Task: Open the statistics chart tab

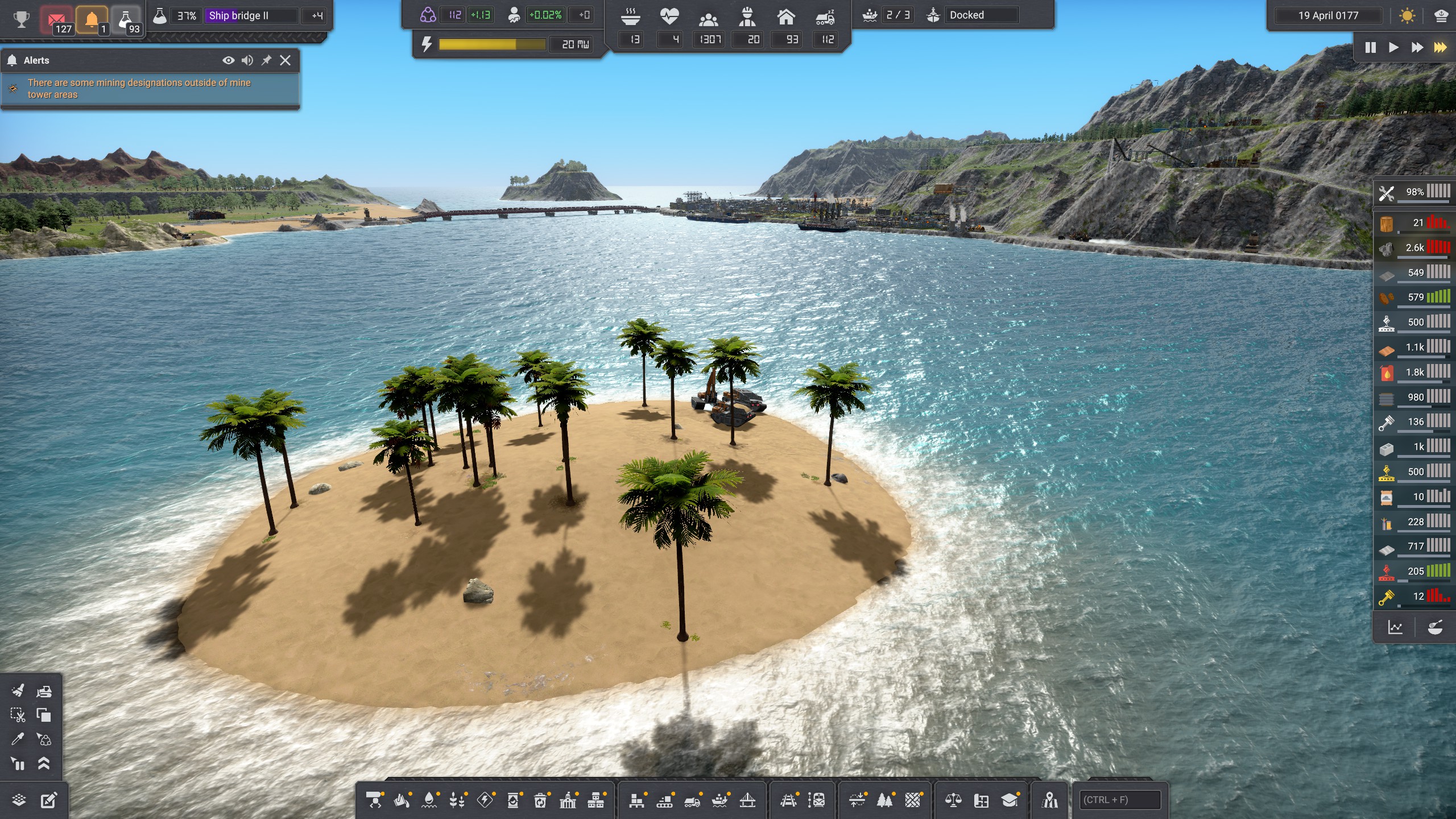Action: click(x=1395, y=627)
